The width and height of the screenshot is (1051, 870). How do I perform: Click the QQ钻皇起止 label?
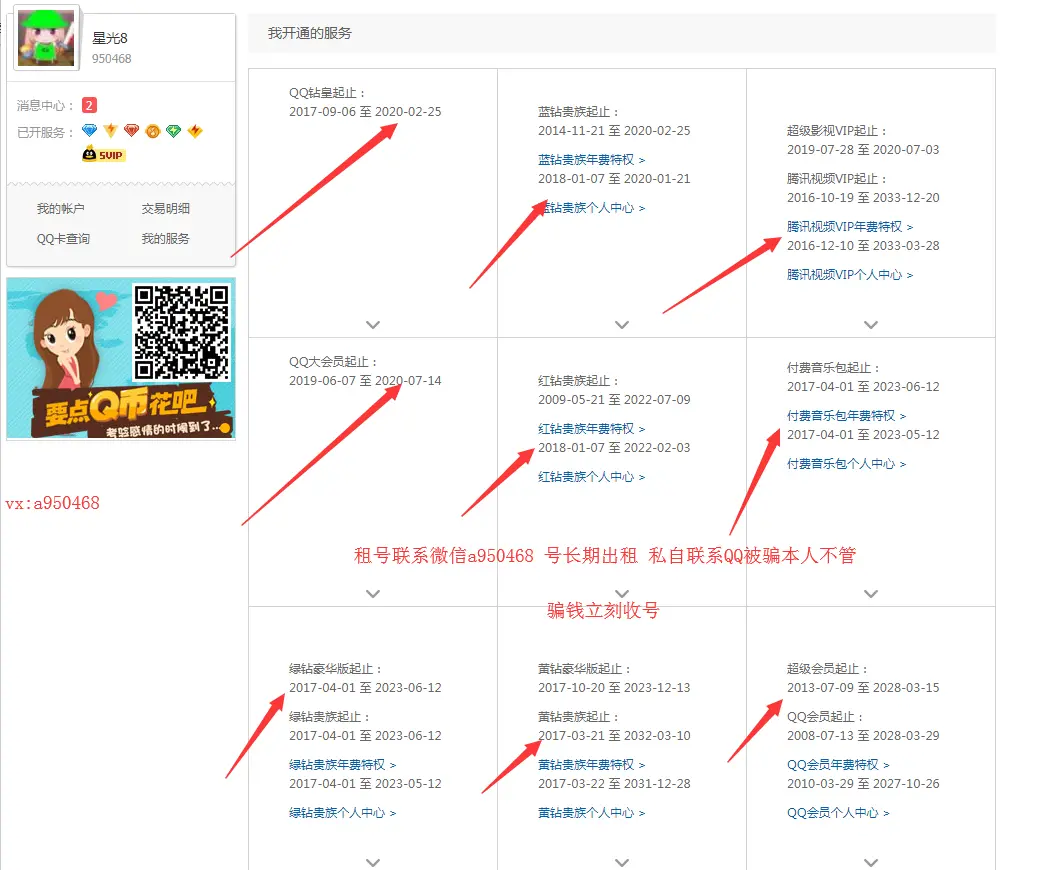coord(328,93)
